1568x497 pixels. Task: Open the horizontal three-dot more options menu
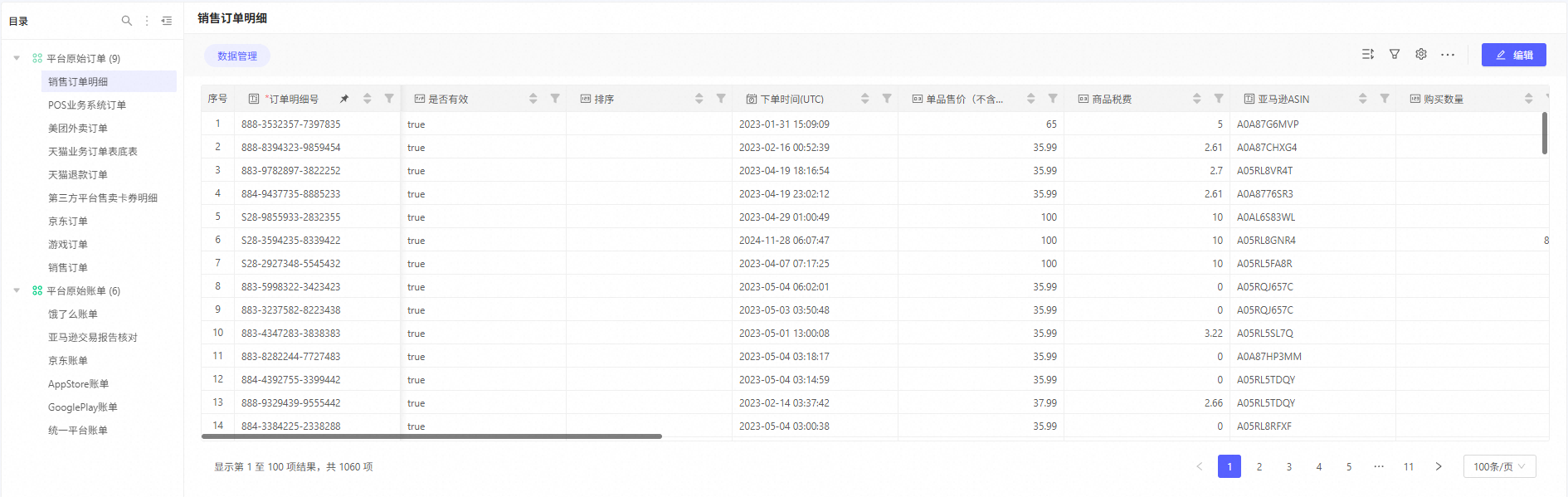(1448, 55)
